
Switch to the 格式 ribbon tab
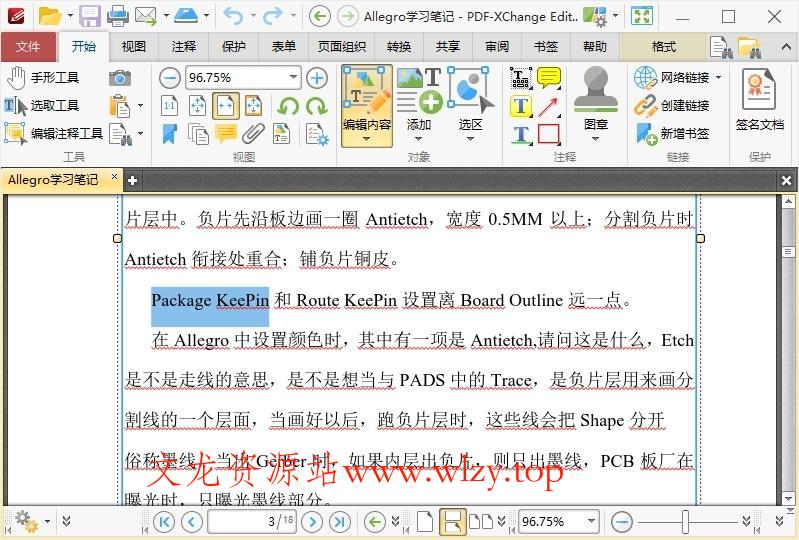coord(663,47)
